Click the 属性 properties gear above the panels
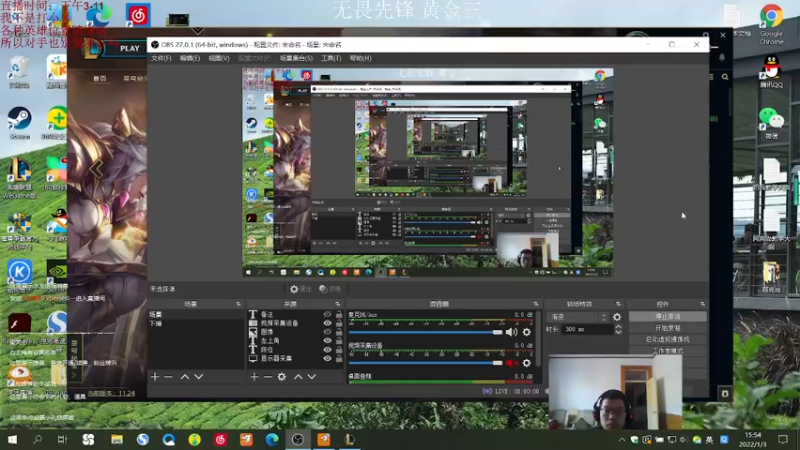 [x=301, y=289]
